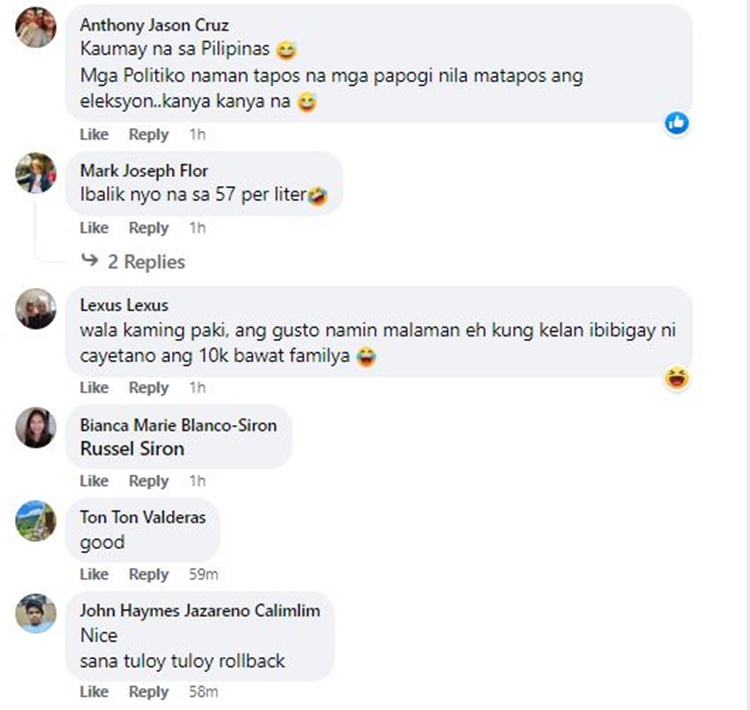The width and height of the screenshot is (750, 710).
Task: View like reaction on Anthony's comment
Action: pyautogui.click(x=677, y=123)
